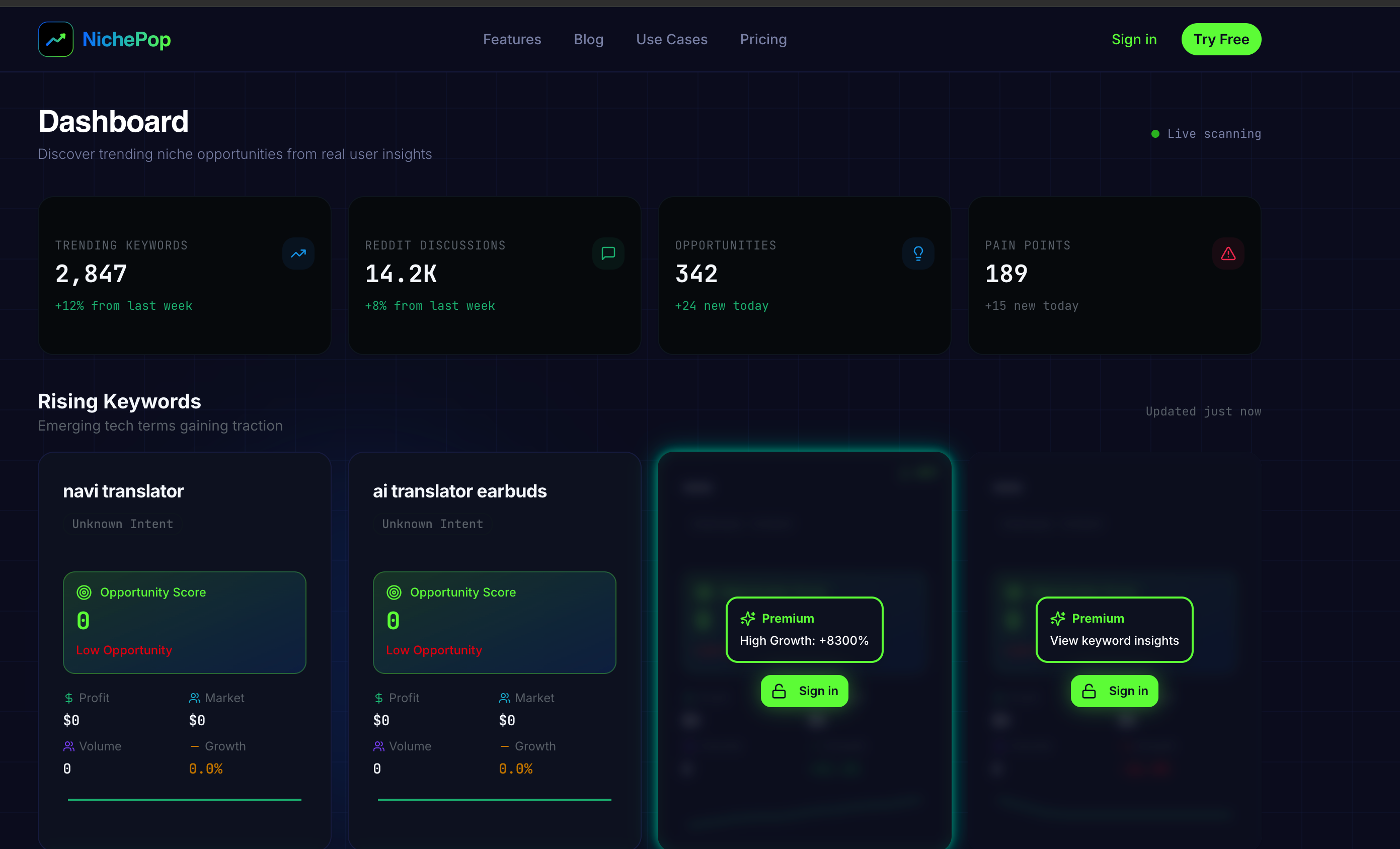1400x849 pixels.
Task: Click the Sign in link in header
Action: pyautogui.click(x=1133, y=39)
